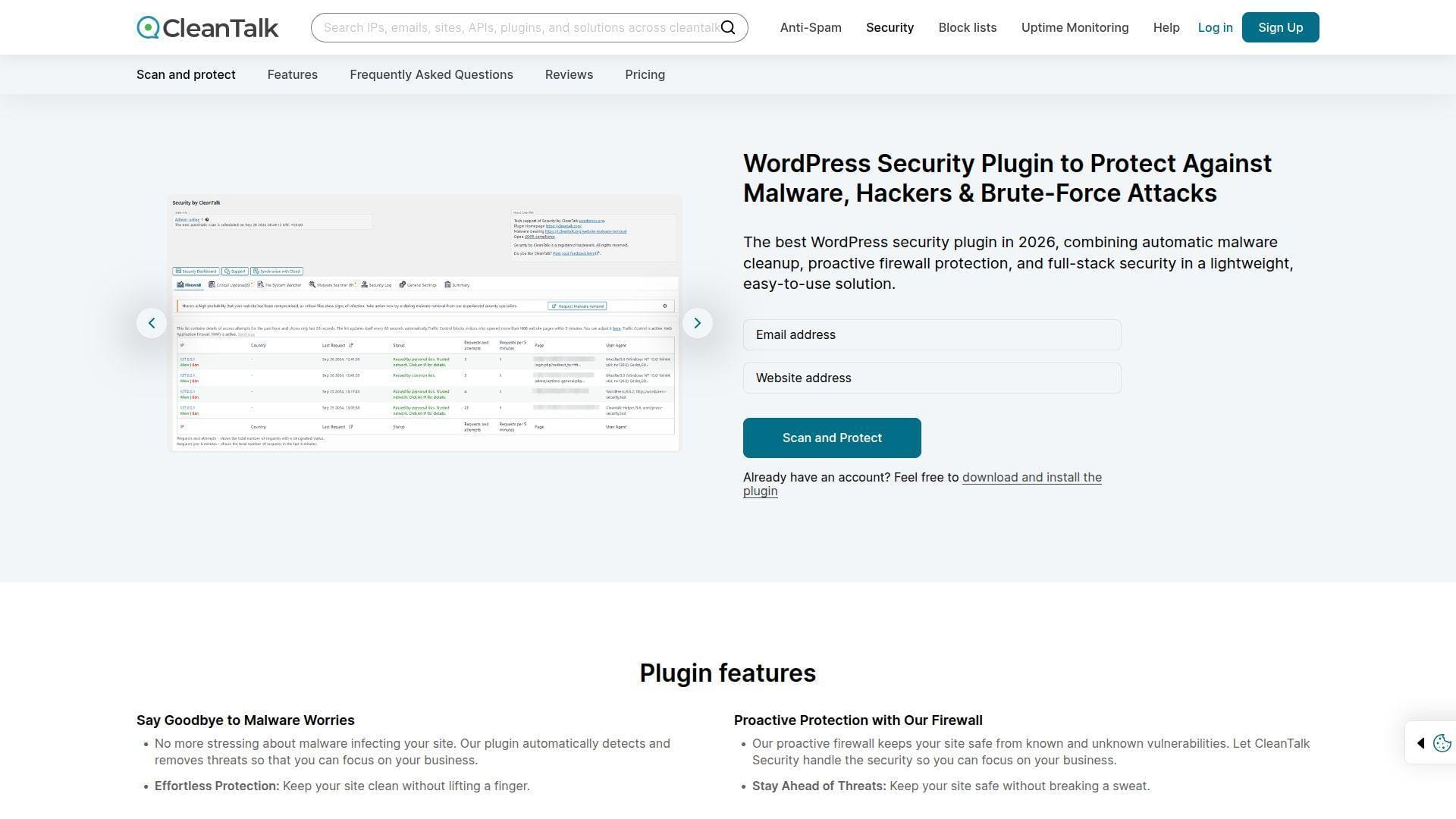
Task: Click 'Proactive Protection with Our Firewall' heading
Action: [858, 720]
